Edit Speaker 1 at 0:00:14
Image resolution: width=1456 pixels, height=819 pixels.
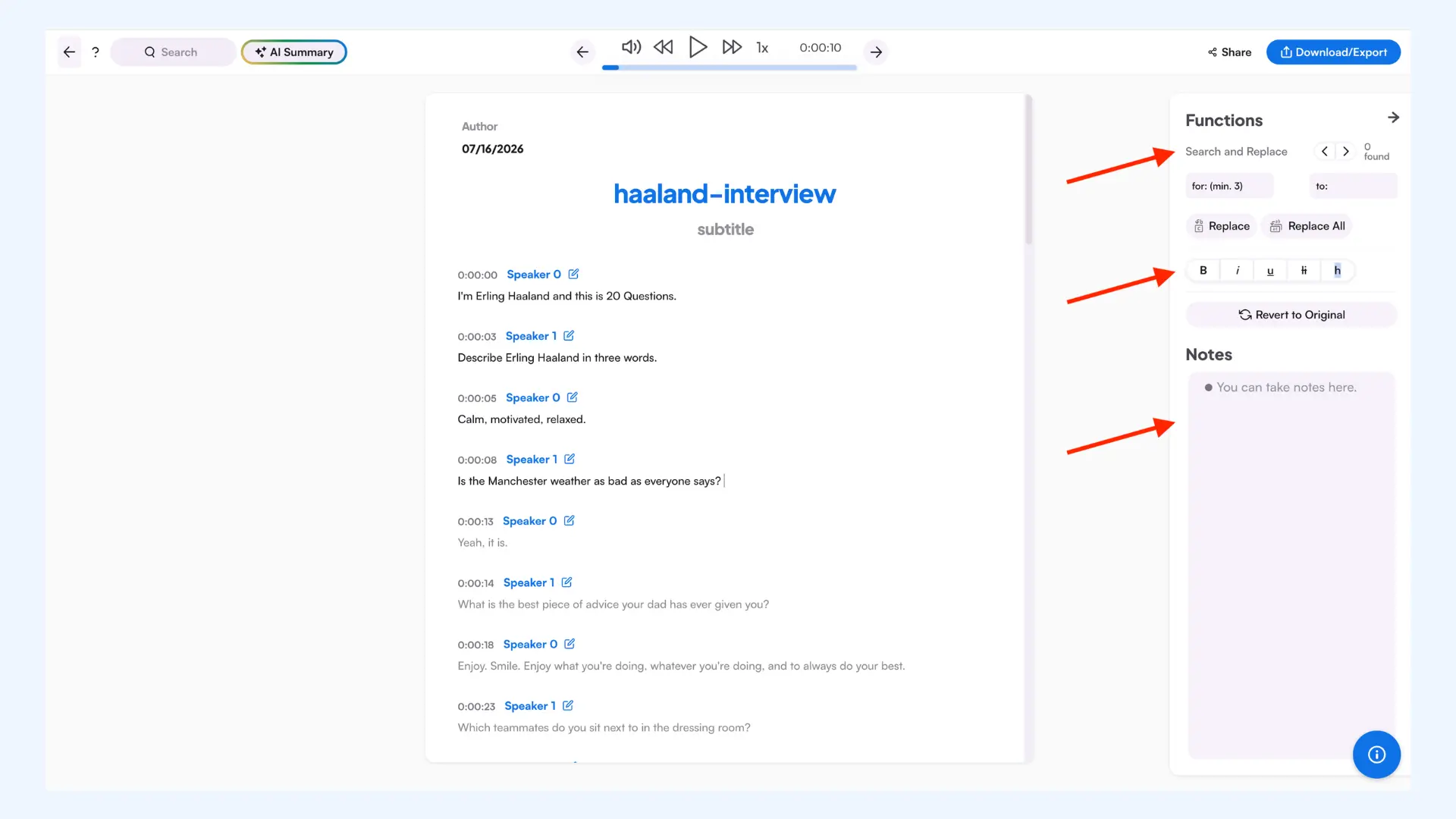tap(566, 582)
